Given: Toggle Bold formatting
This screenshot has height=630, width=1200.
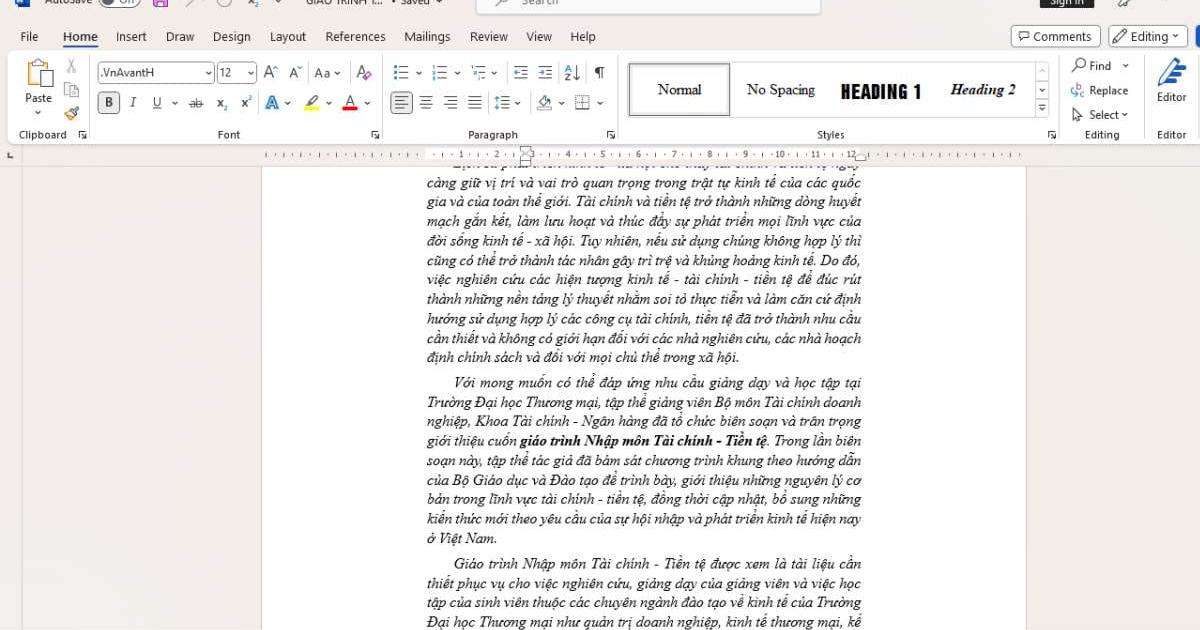Looking at the screenshot, I should tap(108, 102).
